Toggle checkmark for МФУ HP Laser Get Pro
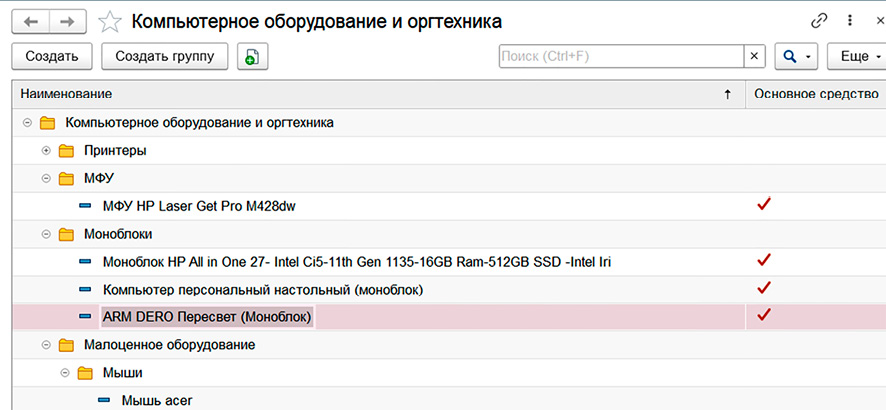 (x=765, y=206)
